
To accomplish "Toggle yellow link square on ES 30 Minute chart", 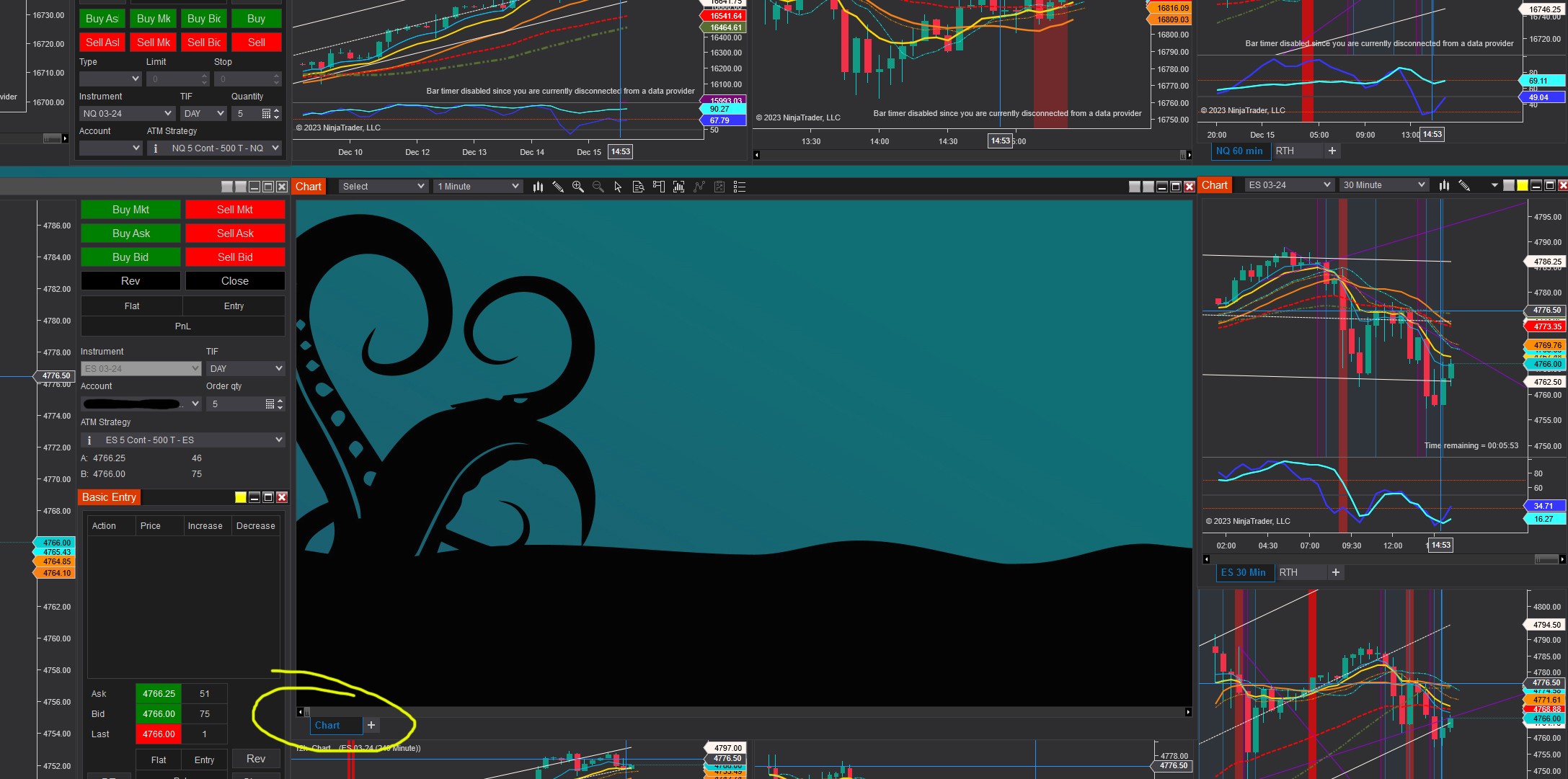I will click(1522, 185).
